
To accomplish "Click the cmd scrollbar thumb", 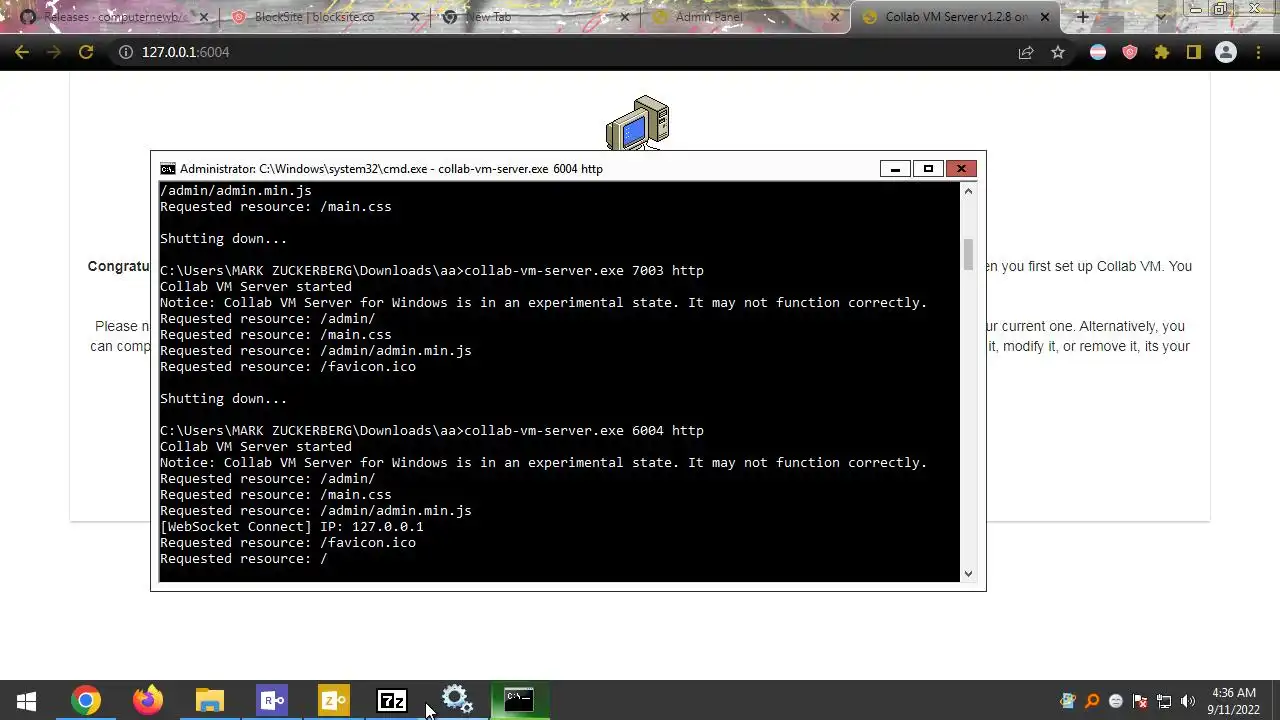I will coord(968,254).
